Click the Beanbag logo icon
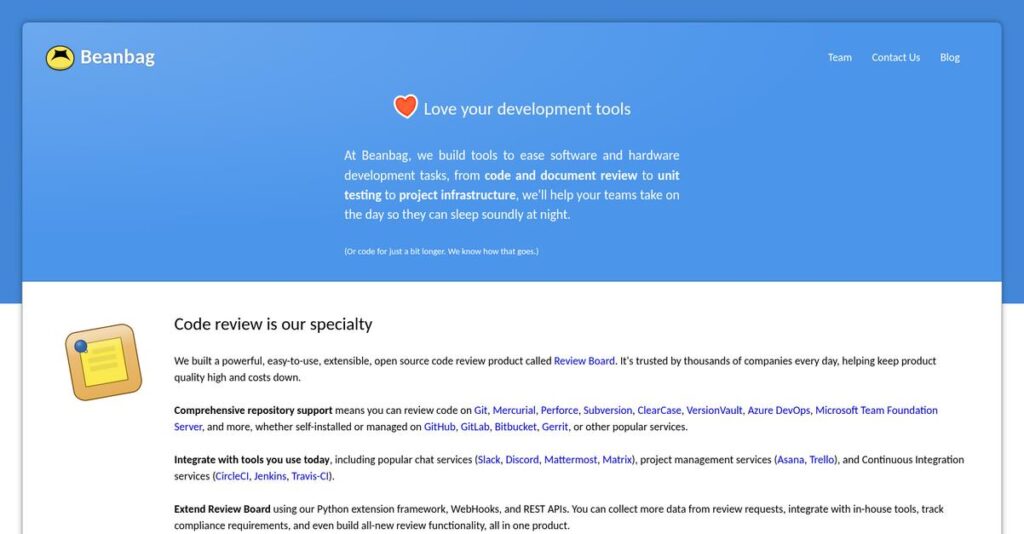 (x=60, y=57)
